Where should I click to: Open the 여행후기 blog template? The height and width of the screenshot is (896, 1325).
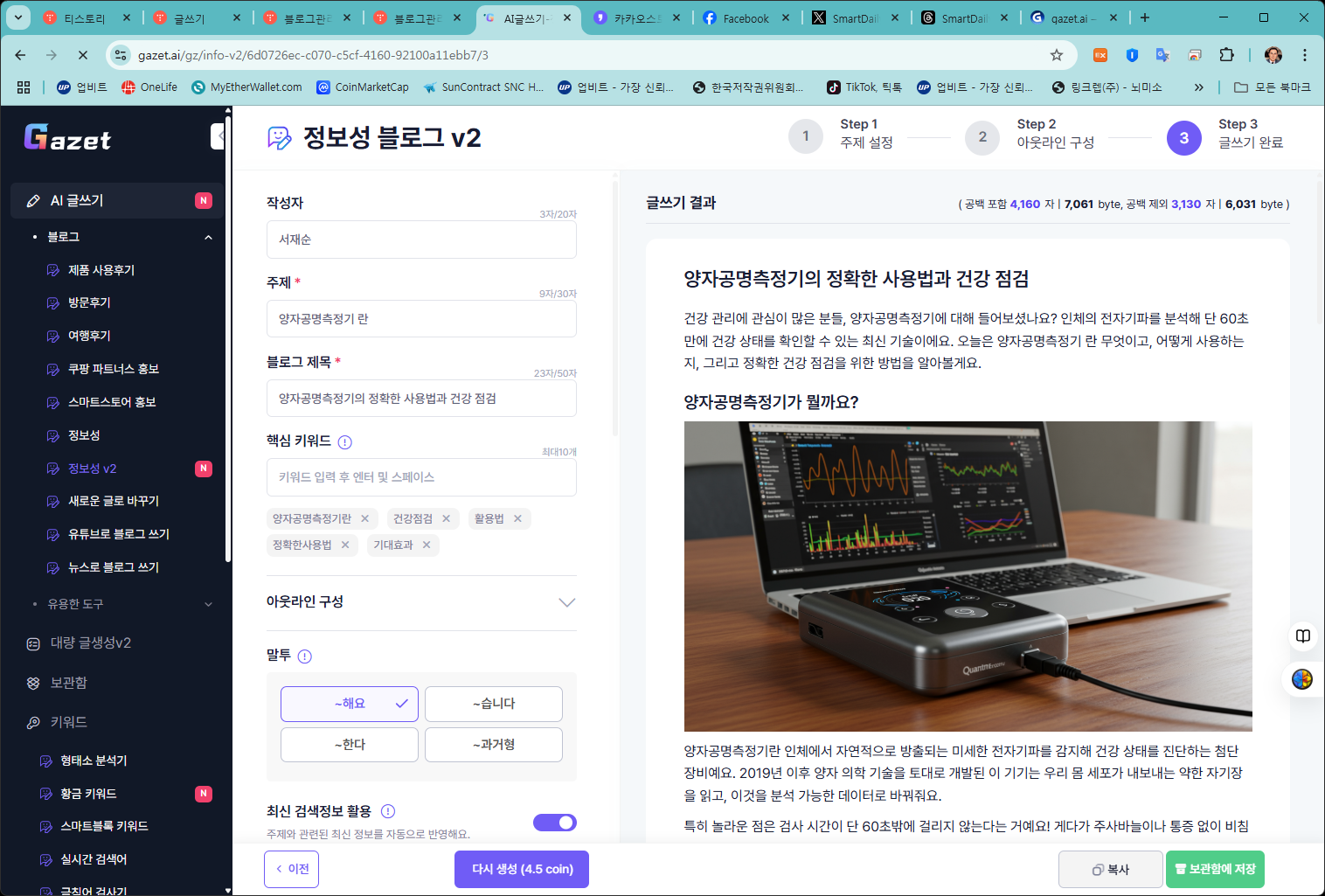click(89, 336)
